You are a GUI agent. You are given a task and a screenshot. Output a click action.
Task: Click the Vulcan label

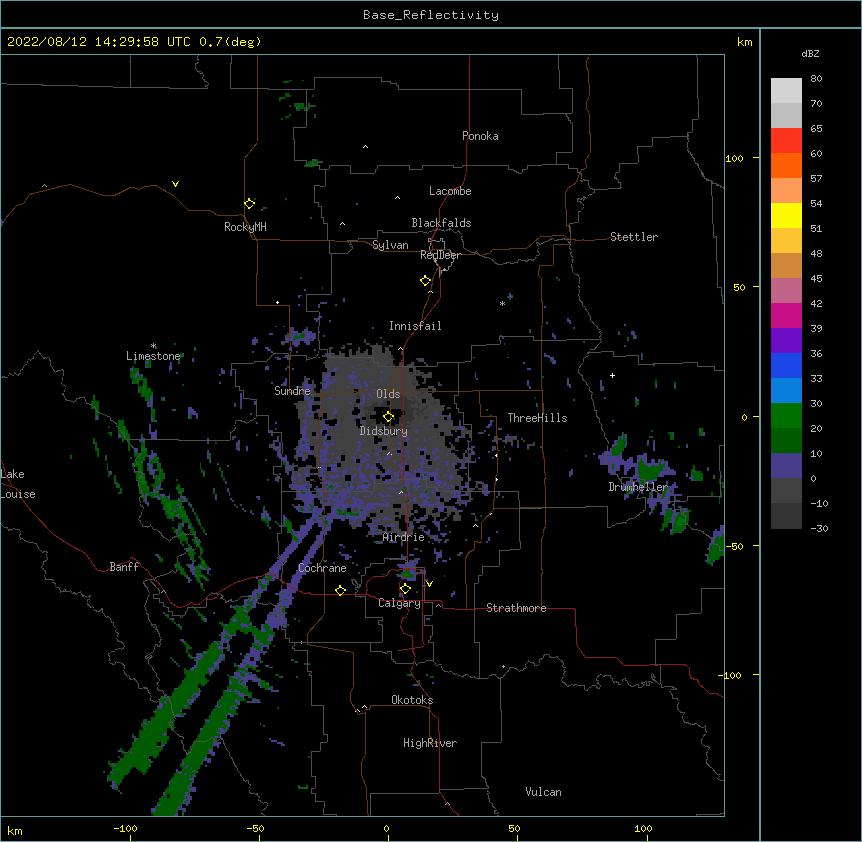(x=543, y=792)
